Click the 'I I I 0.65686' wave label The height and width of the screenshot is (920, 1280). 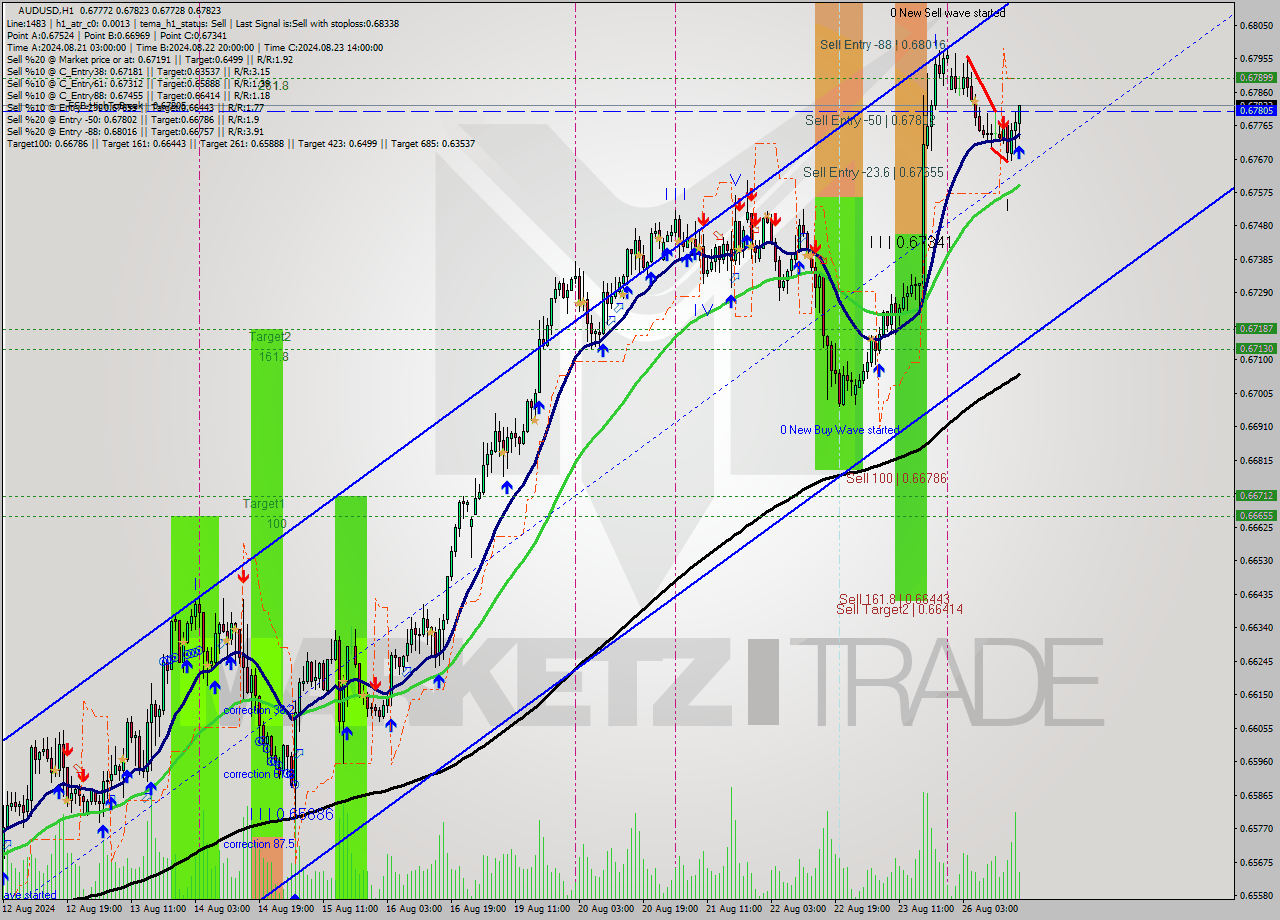pos(292,815)
